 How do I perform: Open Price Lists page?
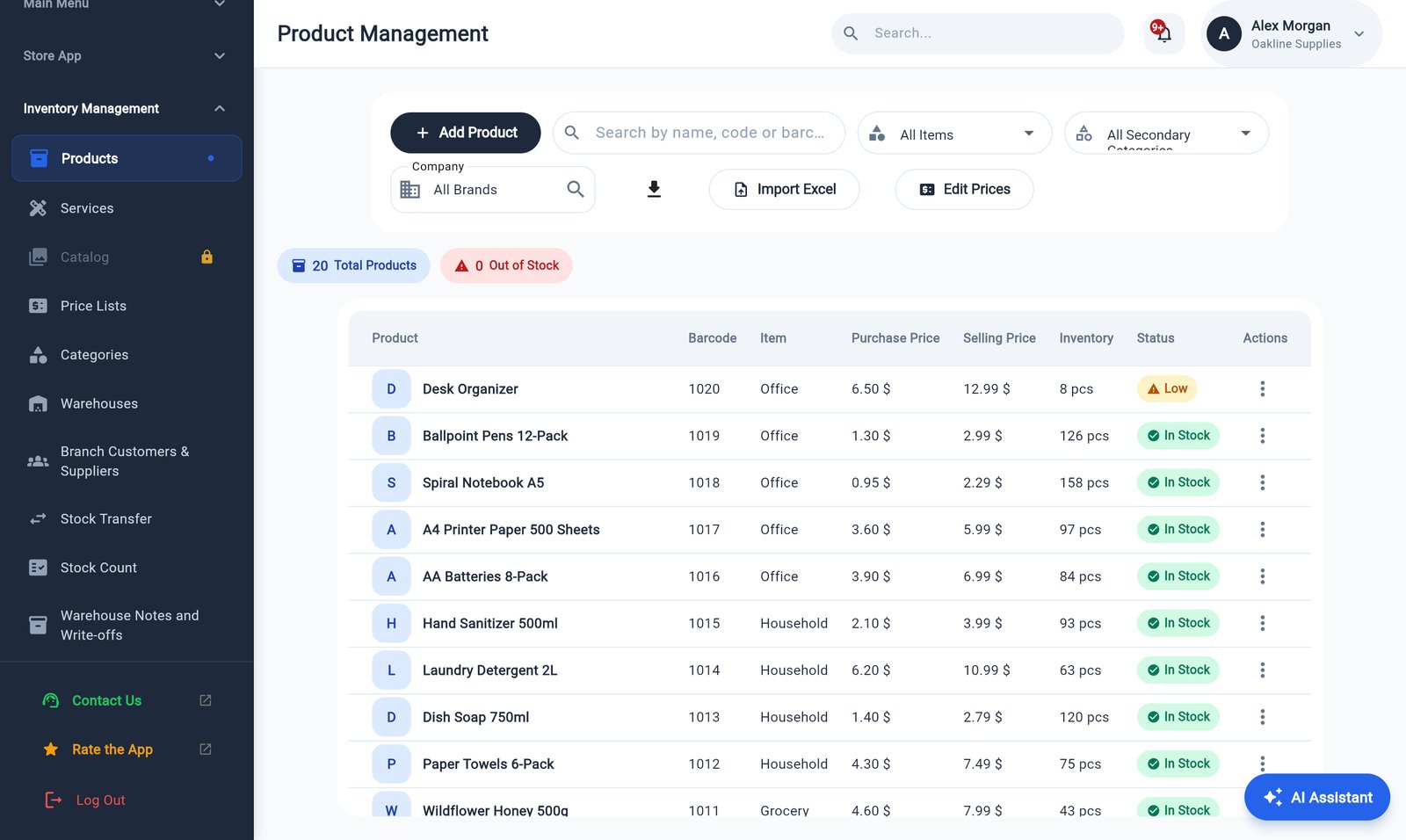click(x=127, y=306)
